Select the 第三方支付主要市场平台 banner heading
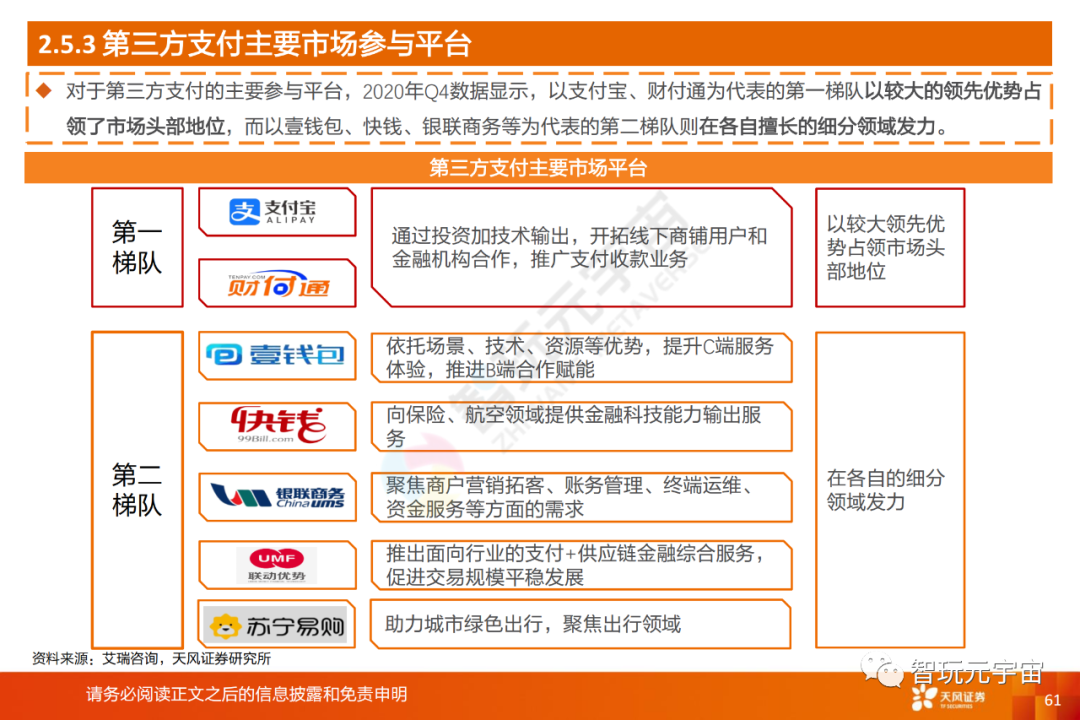Screen dimensions: 1080x720 tap(538, 167)
